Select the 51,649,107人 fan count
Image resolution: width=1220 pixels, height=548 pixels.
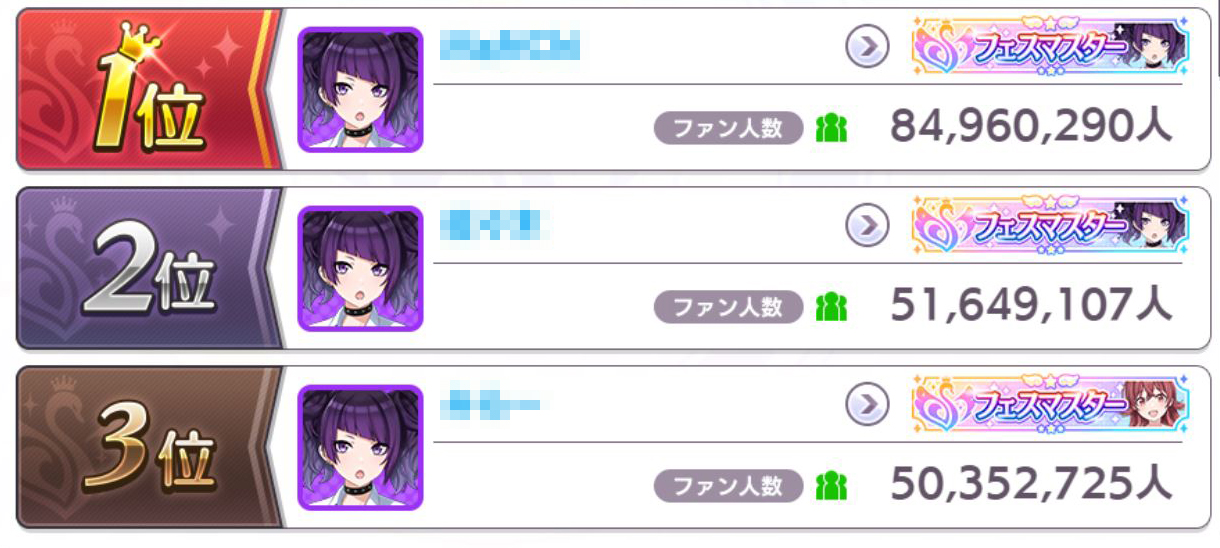[x=1030, y=307]
